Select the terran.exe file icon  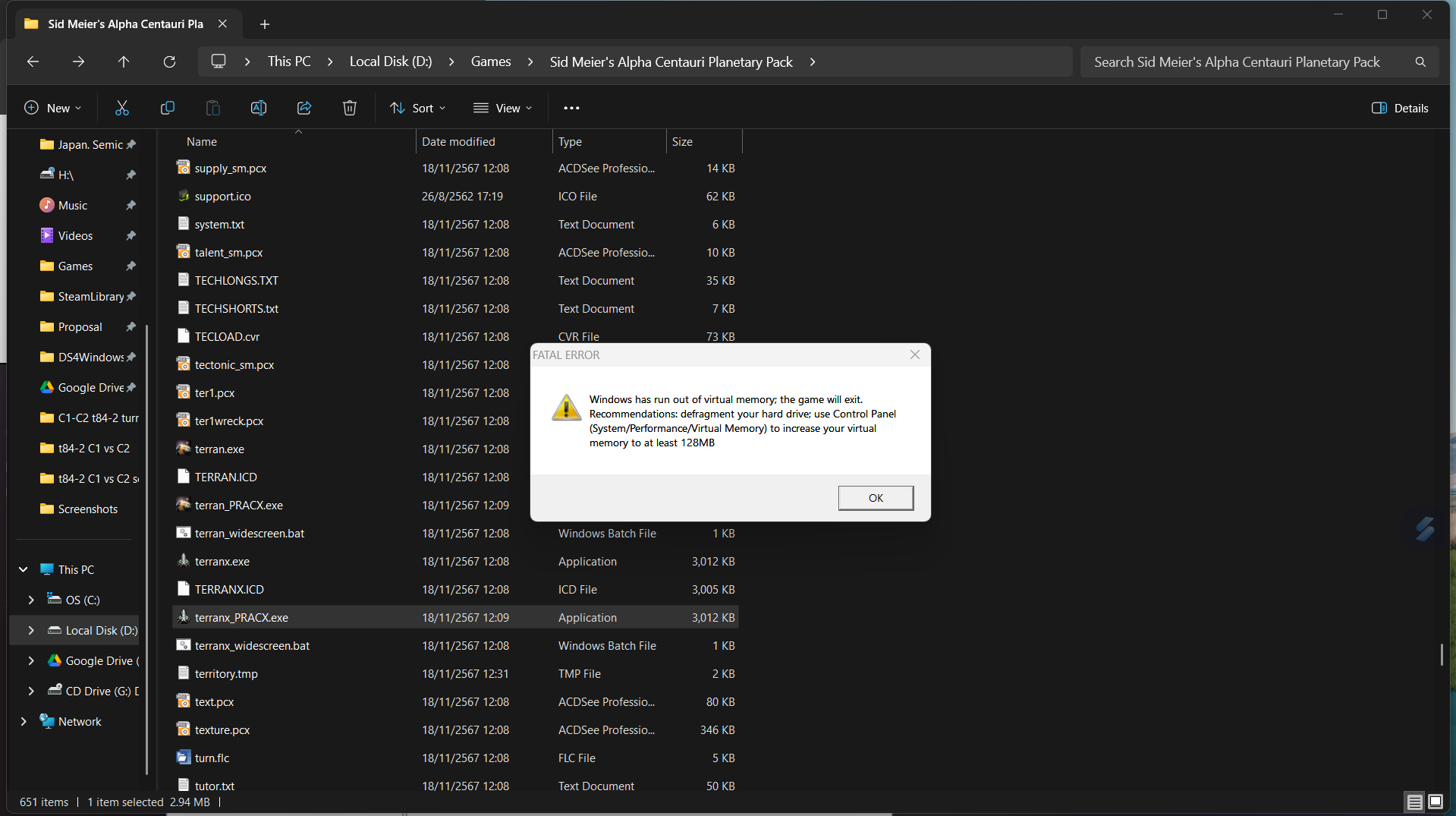183,449
